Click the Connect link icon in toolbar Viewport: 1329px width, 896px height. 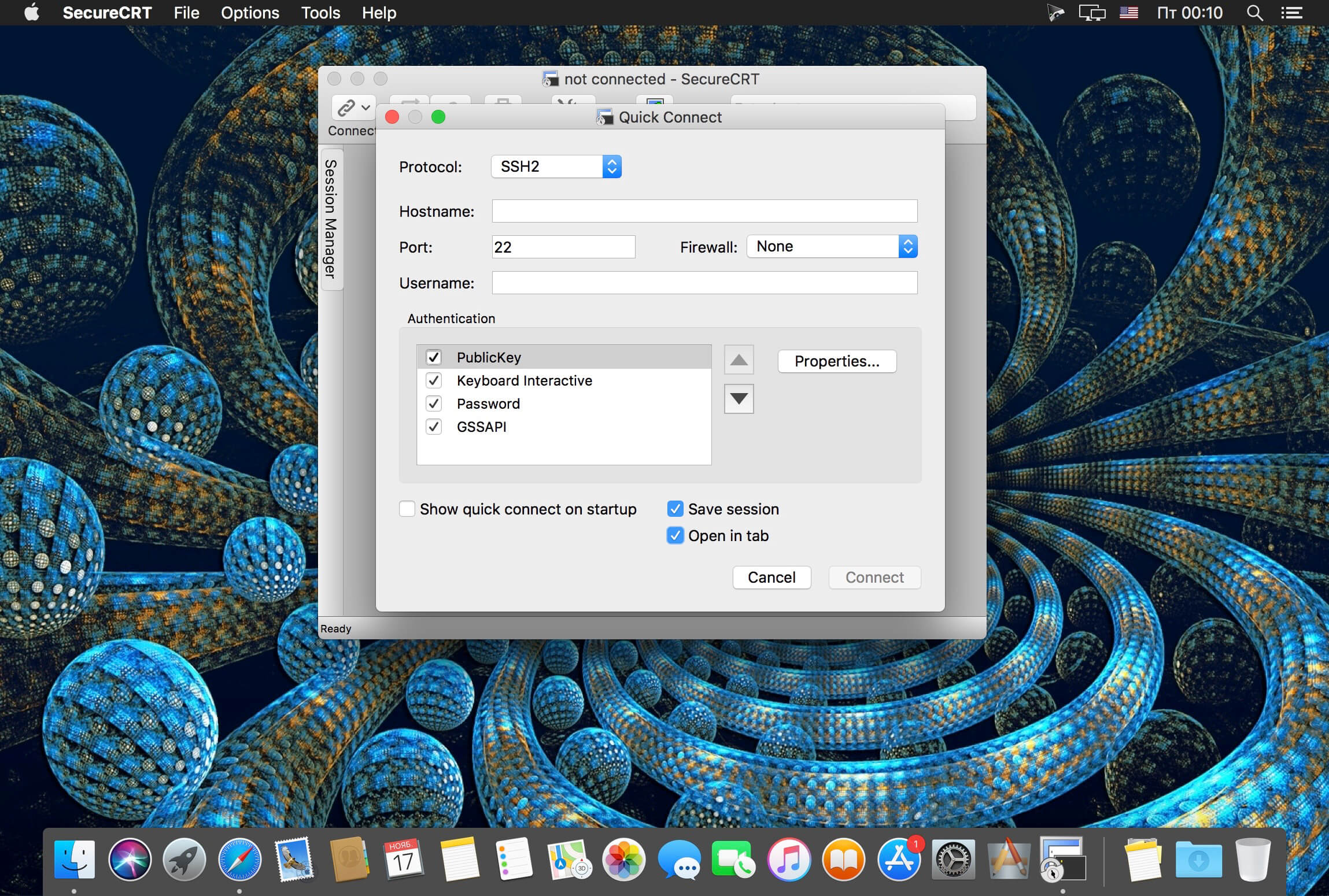coord(346,108)
